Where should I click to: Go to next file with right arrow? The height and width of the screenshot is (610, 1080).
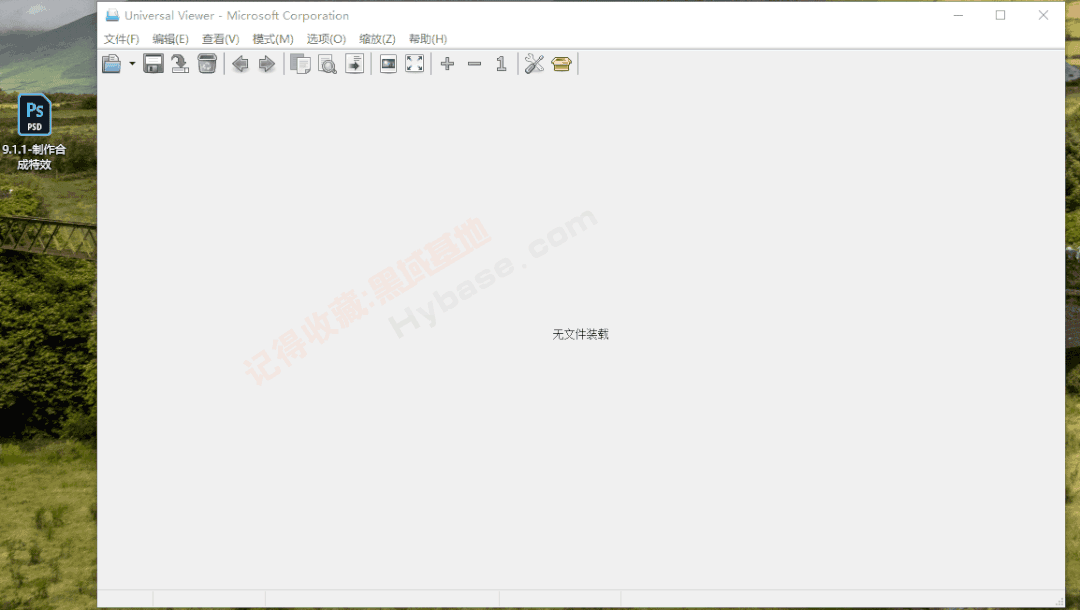tap(267, 64)
